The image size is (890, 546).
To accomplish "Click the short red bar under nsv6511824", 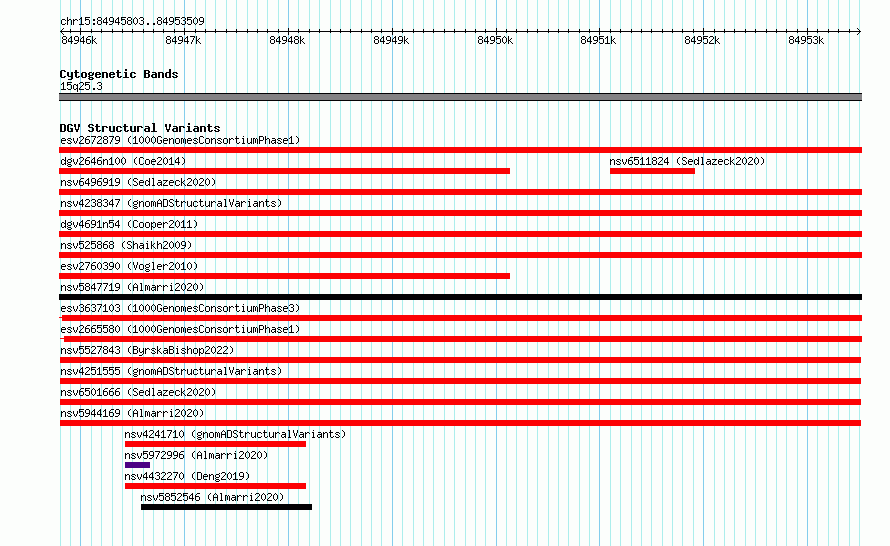I will (x=652, y=171).
